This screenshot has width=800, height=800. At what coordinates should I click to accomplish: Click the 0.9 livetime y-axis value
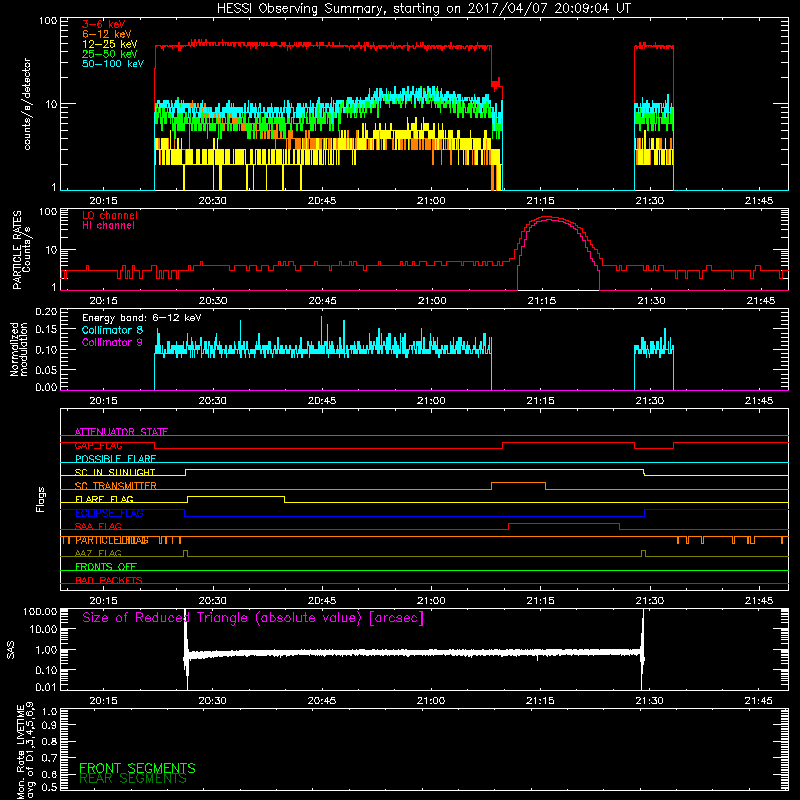click(x=49, y=726)
